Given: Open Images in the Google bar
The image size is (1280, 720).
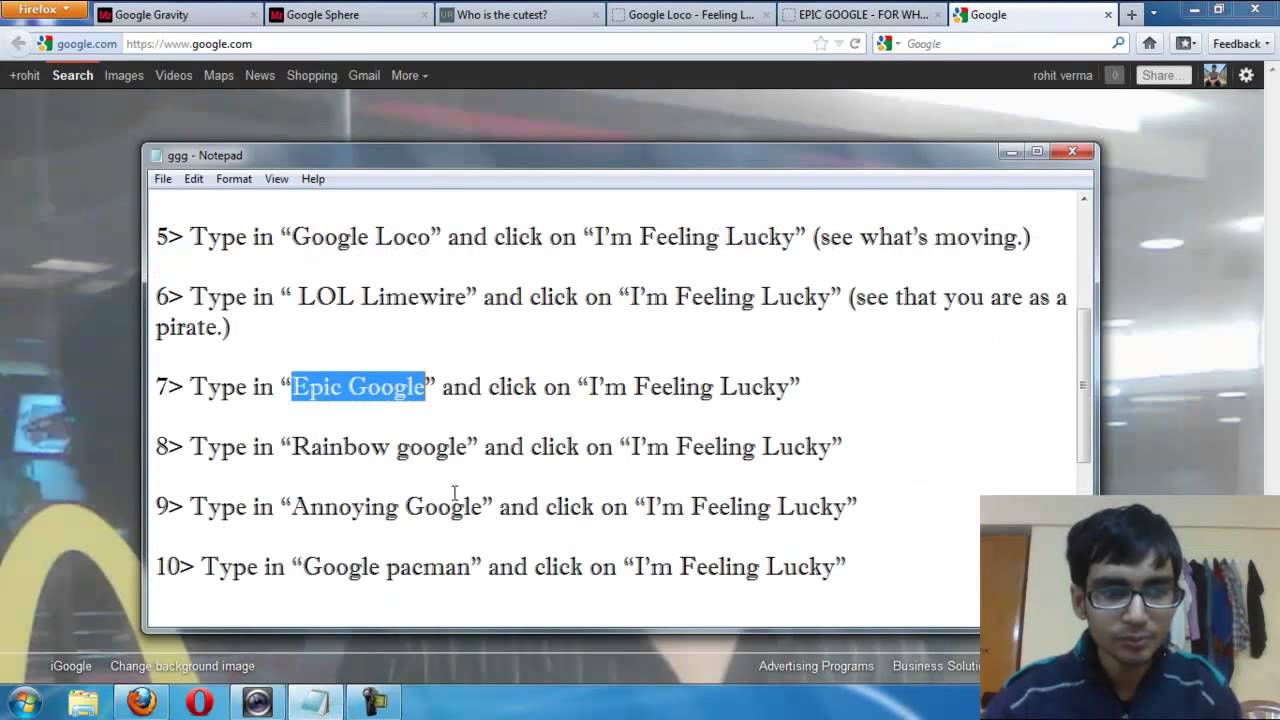Looking at the screenshot, I should pos(124,75).
